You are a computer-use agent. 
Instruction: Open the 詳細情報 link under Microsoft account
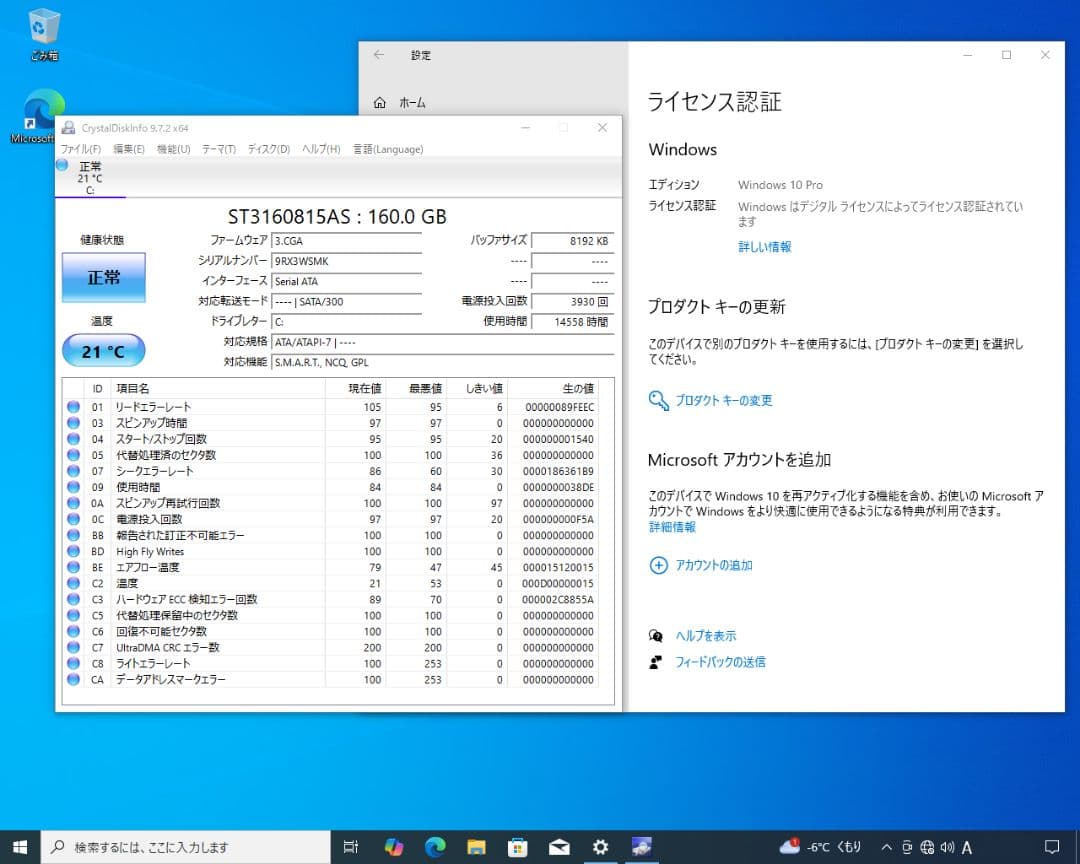tap(672, 527)
